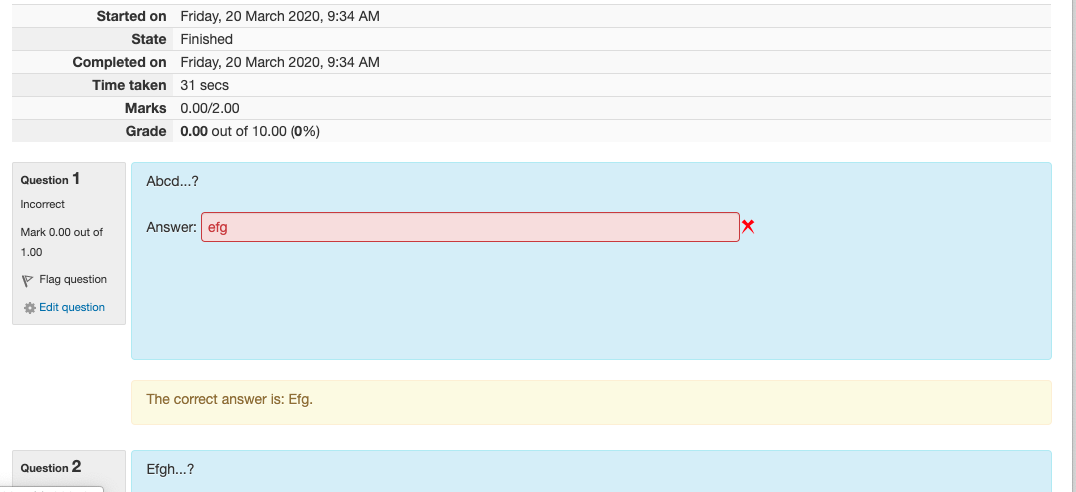The width and height of the screenshot is (1076, 492).
Task: Click the Question 1 heading
Action: point(50,179)
